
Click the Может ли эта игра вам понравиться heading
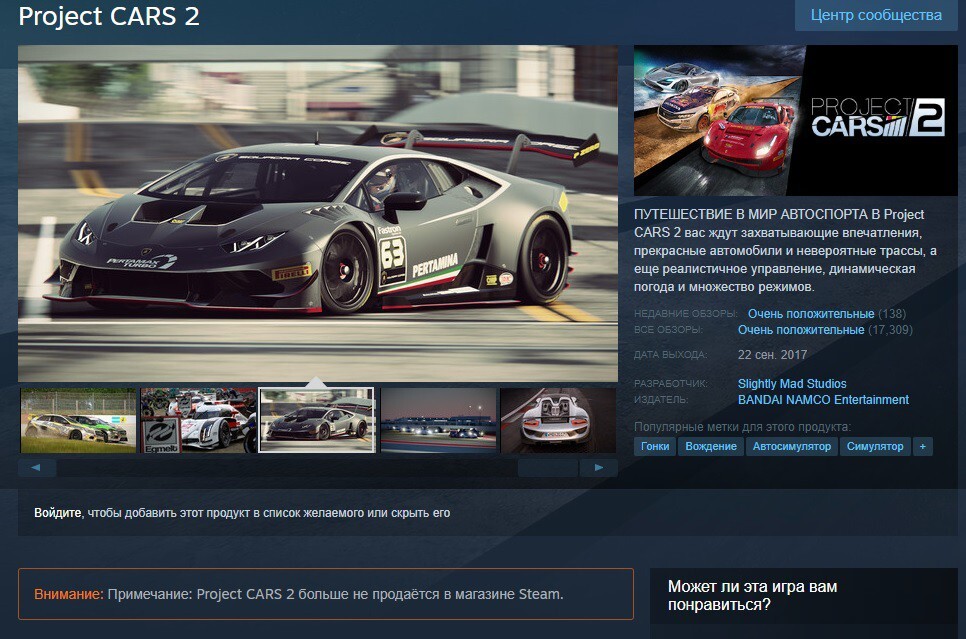[x=752, y=595]
